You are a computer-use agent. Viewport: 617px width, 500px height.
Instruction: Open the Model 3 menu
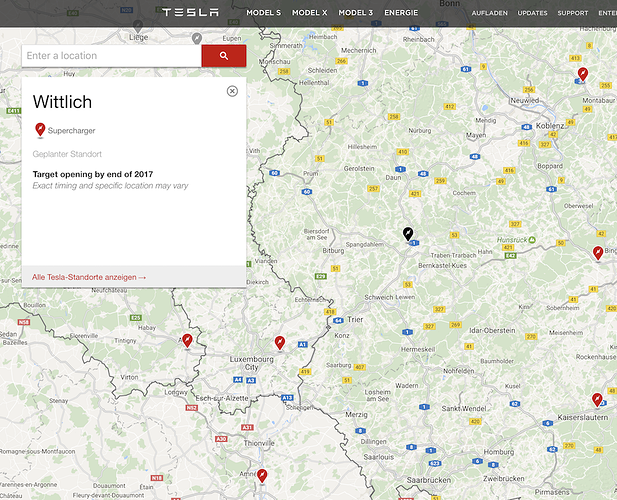click(356, 13)
